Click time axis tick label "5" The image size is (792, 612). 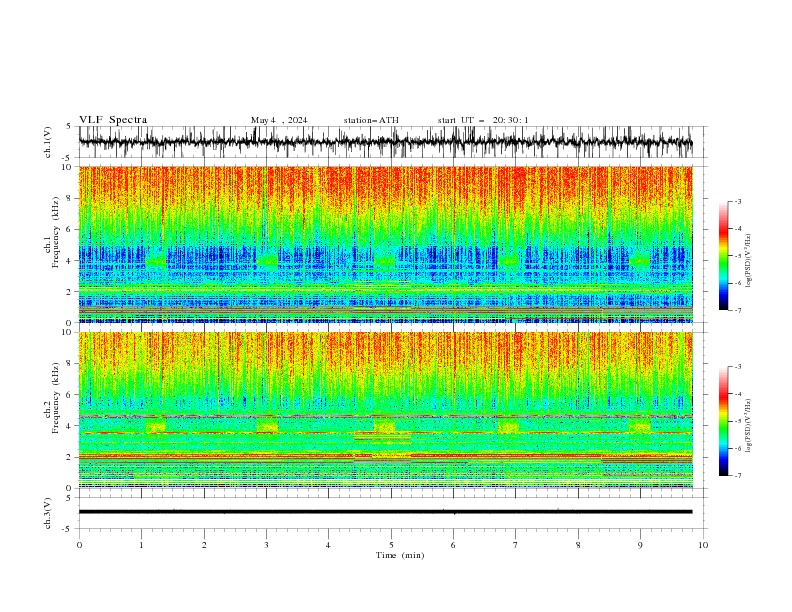pos(391,545)
